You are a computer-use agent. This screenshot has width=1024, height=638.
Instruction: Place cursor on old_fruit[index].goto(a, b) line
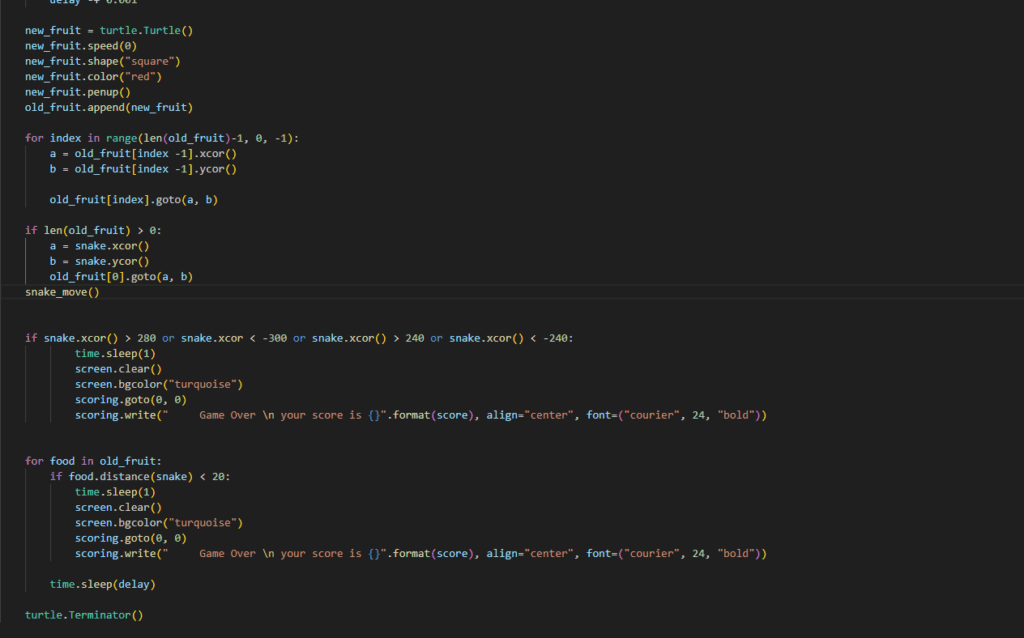click(x=133, y=199)
